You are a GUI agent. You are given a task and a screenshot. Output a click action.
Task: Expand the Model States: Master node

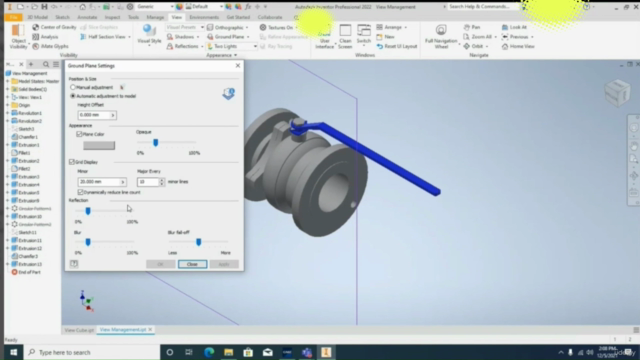point(7,81)
